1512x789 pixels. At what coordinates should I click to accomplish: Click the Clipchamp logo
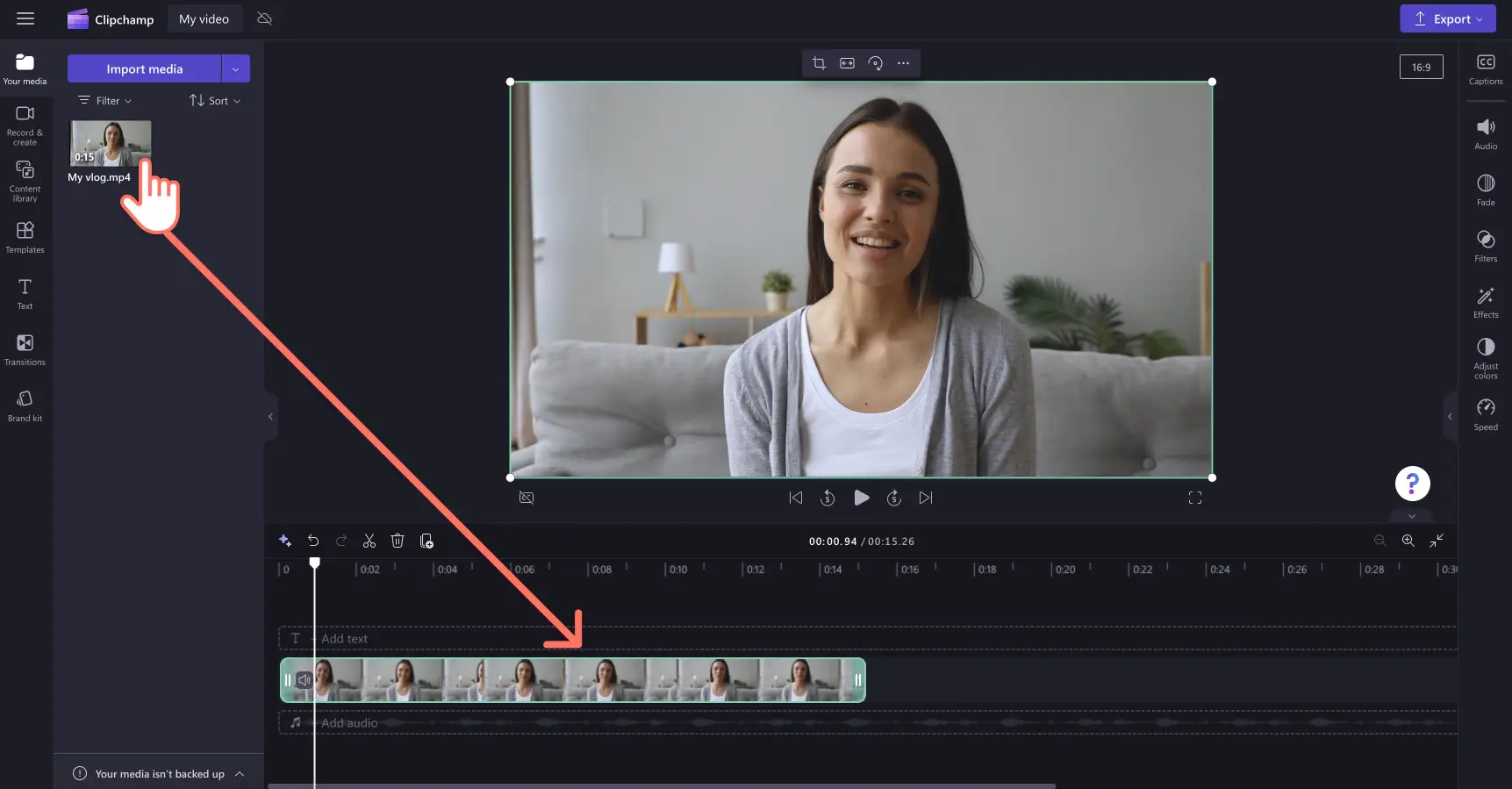(111, 19)
